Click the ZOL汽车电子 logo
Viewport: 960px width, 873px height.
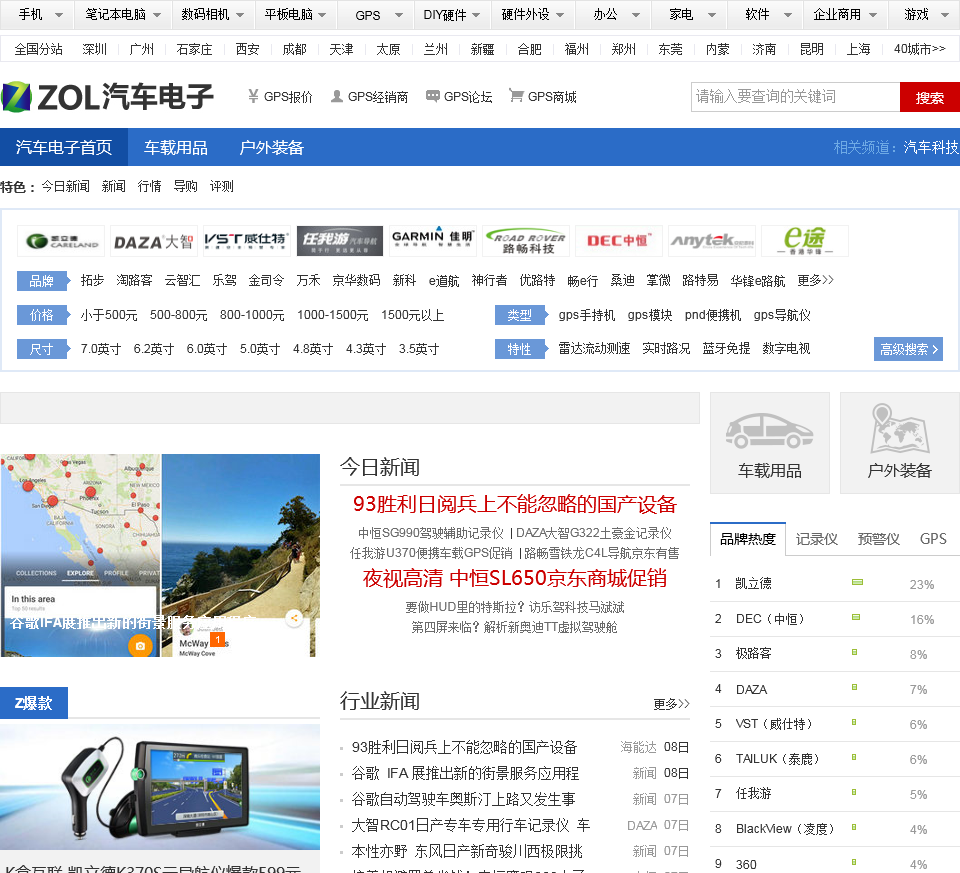click(x=108, y=97)
